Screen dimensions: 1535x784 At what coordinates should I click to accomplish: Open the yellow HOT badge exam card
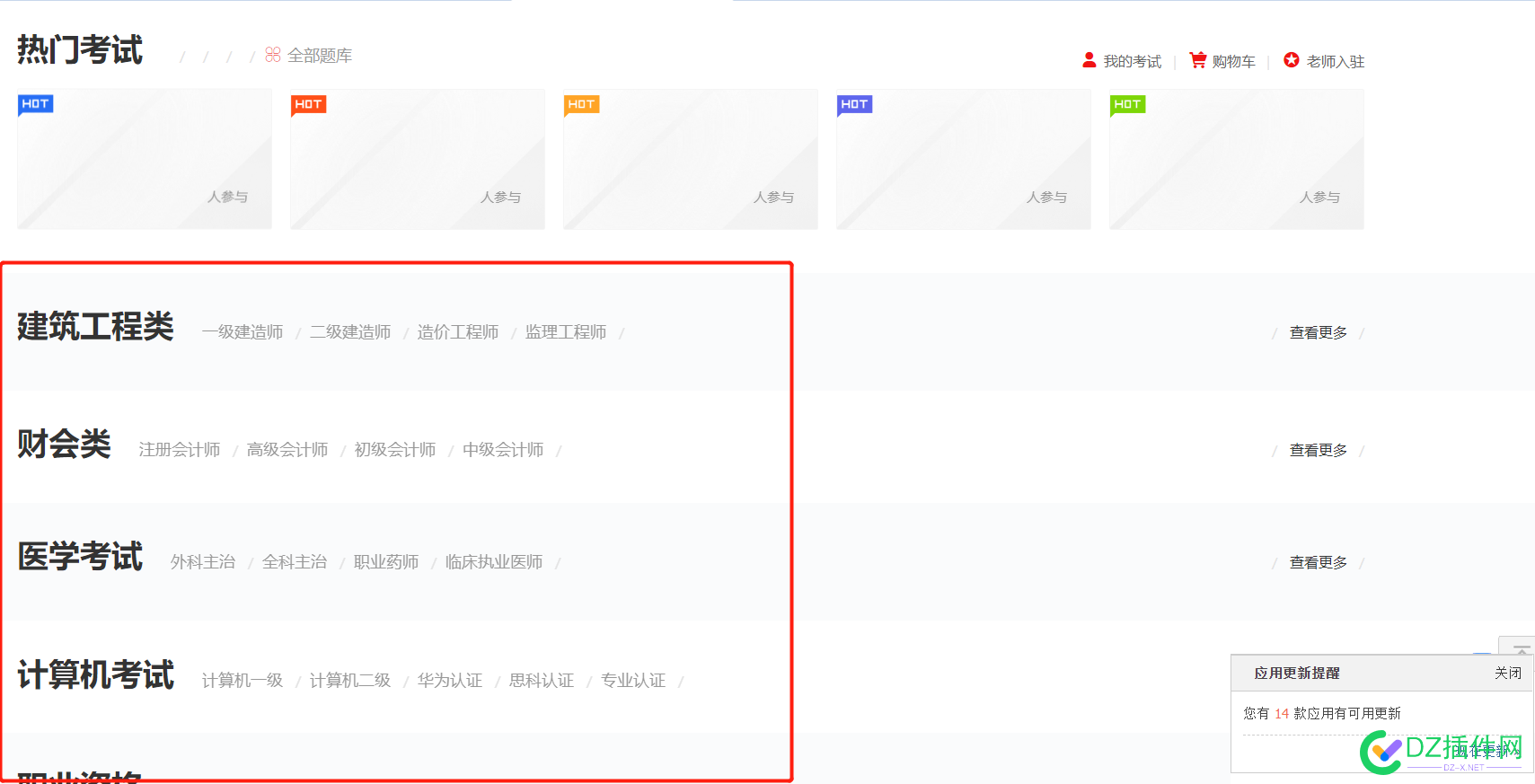click(691, 159)
